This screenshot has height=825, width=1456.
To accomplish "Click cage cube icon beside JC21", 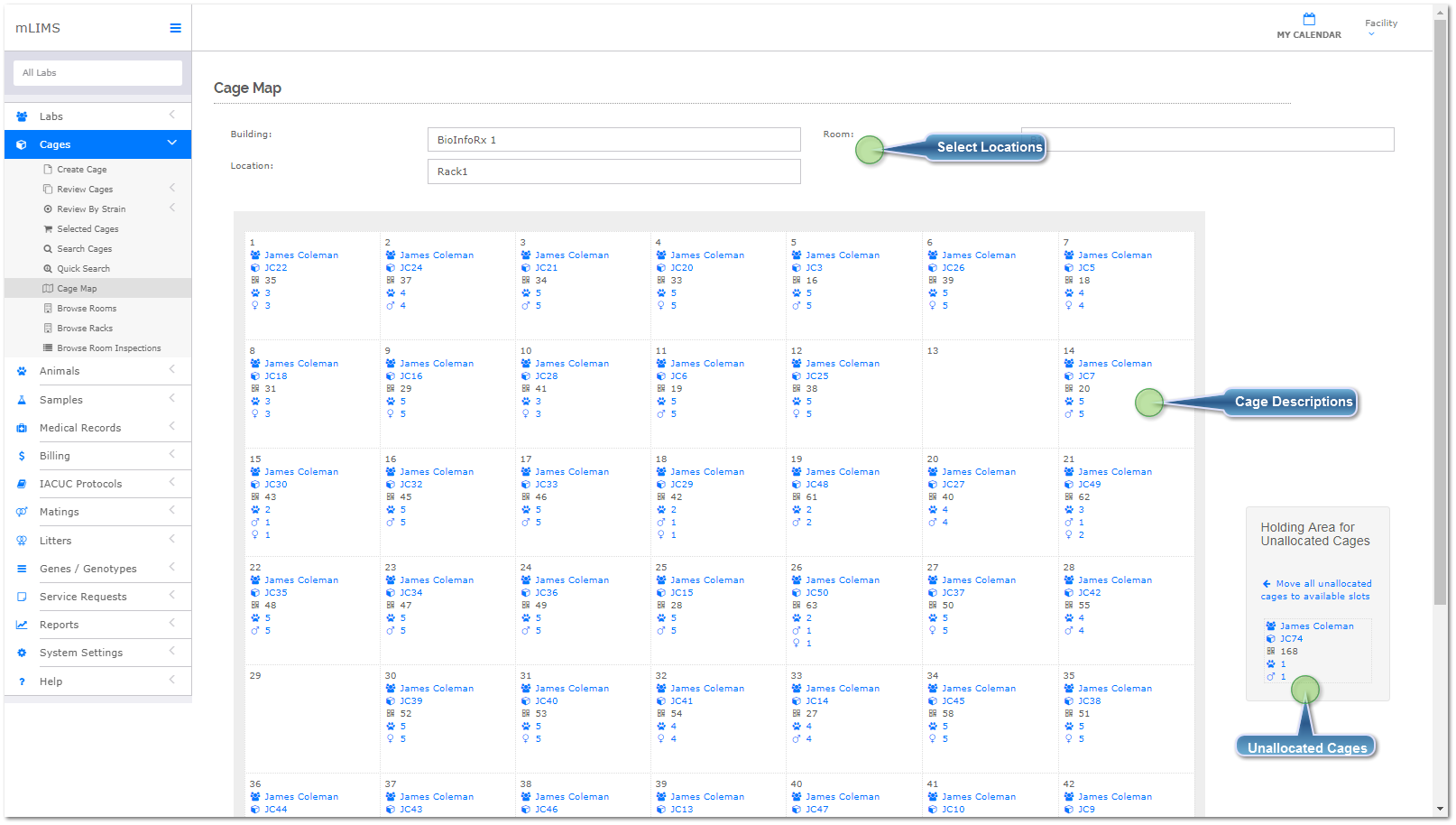I will 526,268.
